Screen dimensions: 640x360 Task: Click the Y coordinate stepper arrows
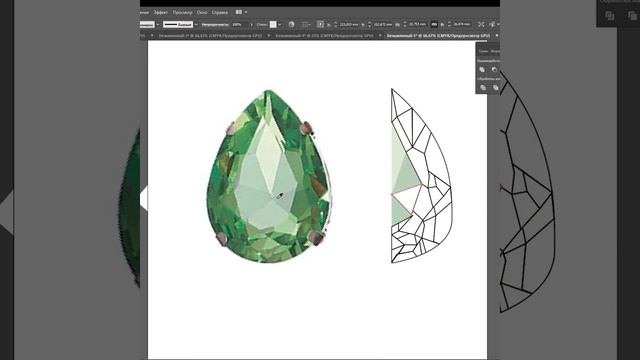pyautogui.click(x=369, y=24)
